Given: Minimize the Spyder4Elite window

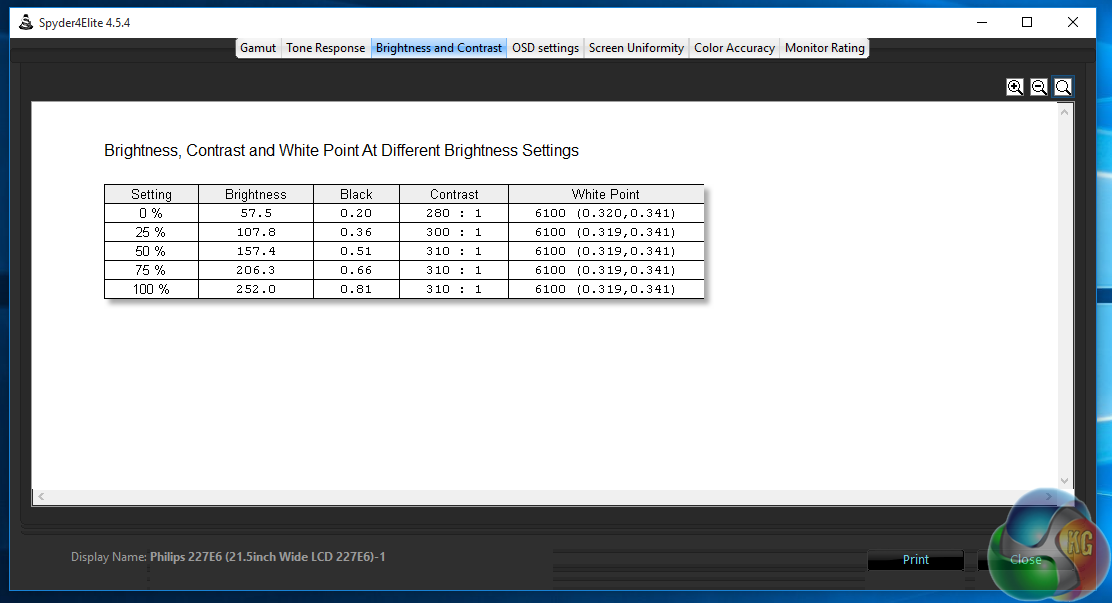Looking at the screenshot, I should [x=982, y=23].
